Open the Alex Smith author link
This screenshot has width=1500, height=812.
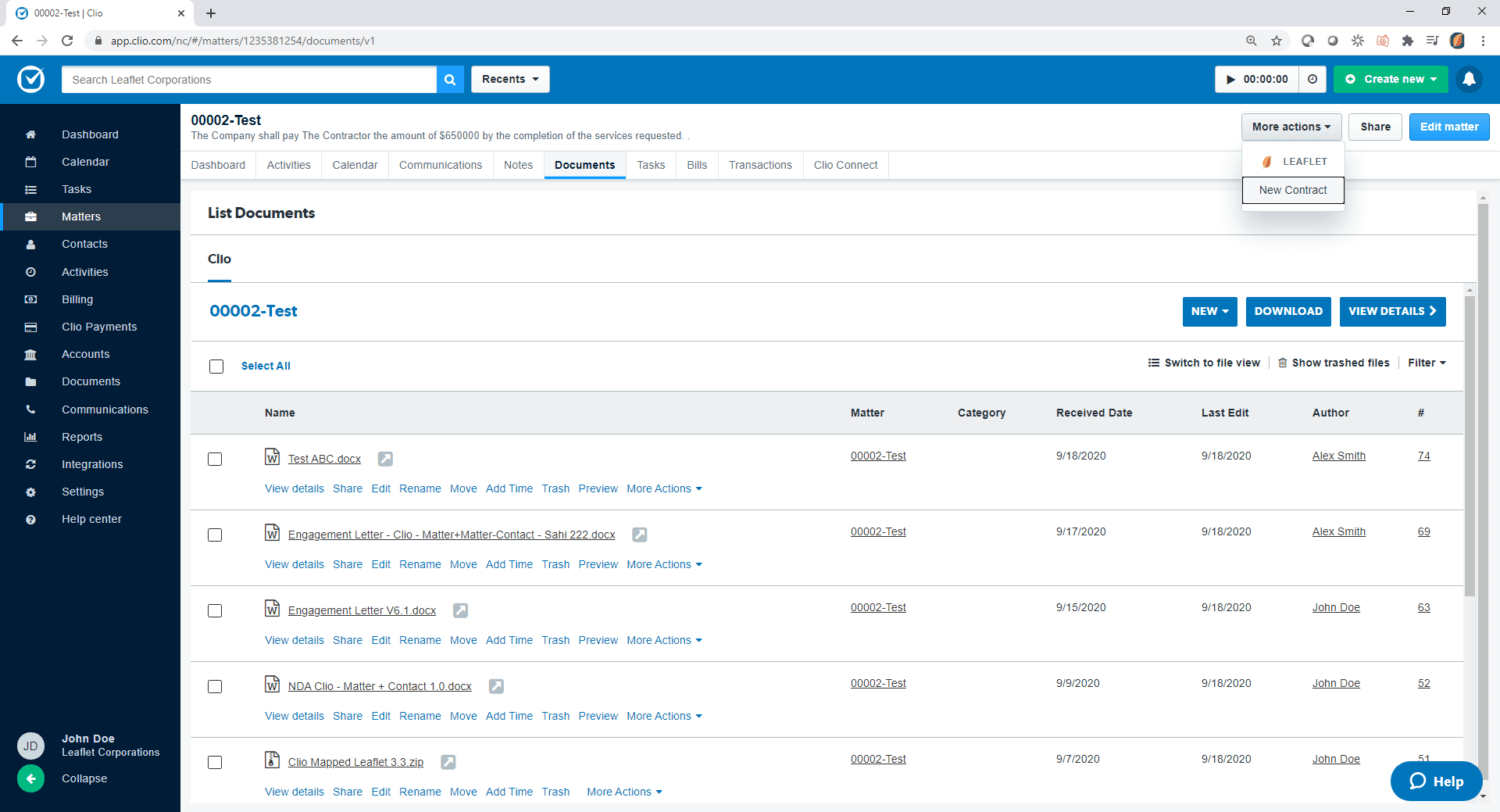point(1338,455)
